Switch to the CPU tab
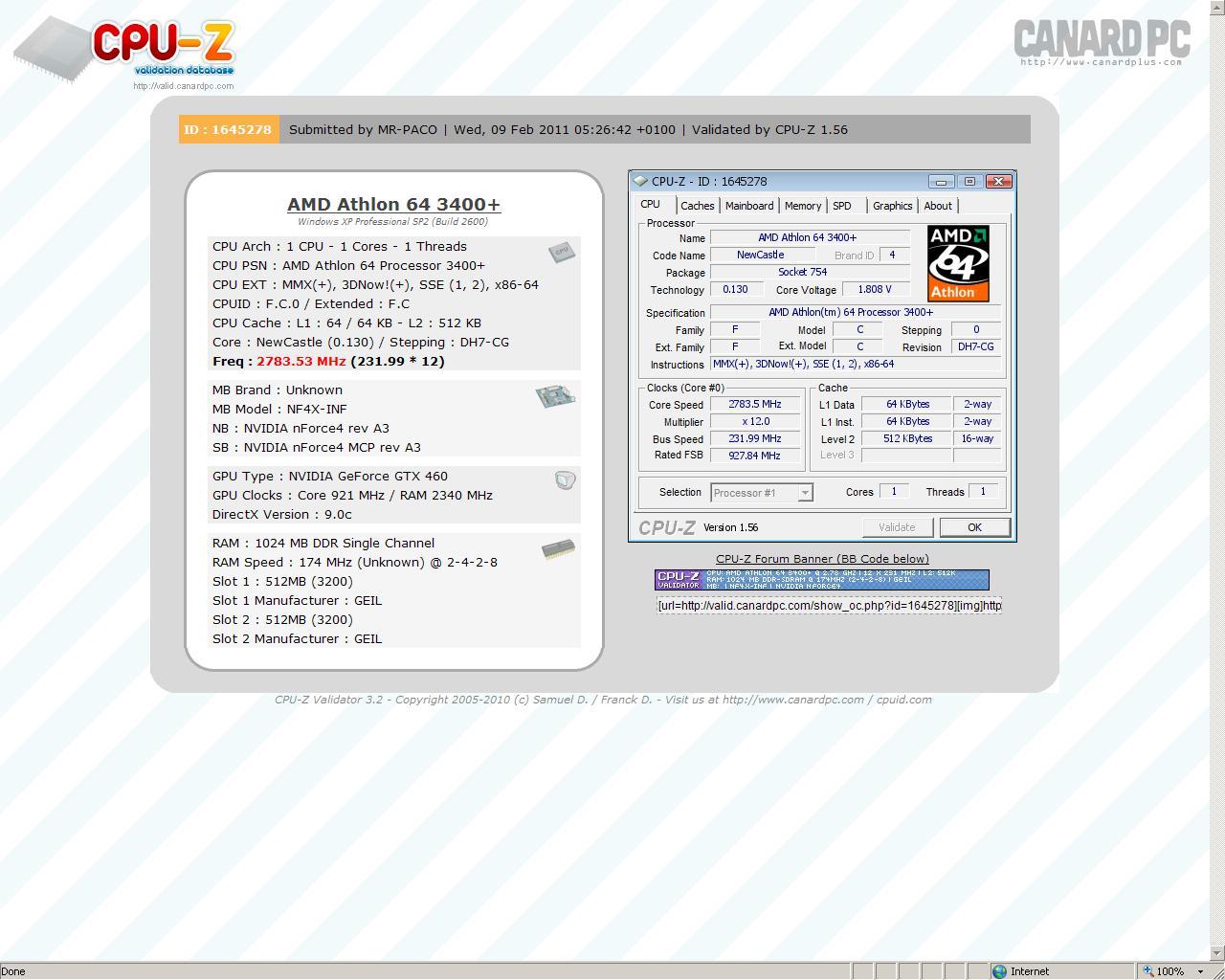Image resolution: width=1225 pixels, height=980 pixels. point(651,204)
